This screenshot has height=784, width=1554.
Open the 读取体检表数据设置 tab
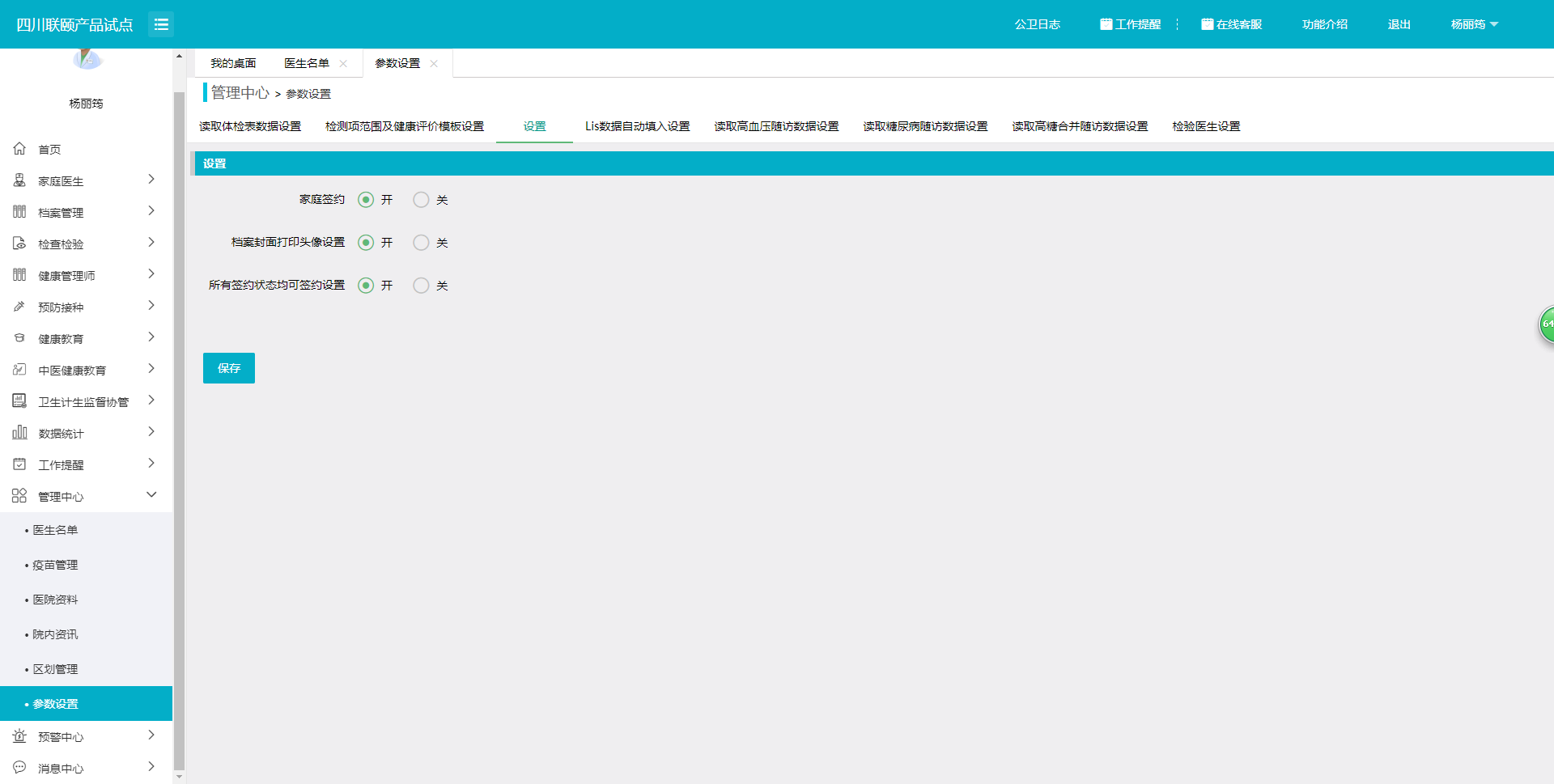coord(250,126)
